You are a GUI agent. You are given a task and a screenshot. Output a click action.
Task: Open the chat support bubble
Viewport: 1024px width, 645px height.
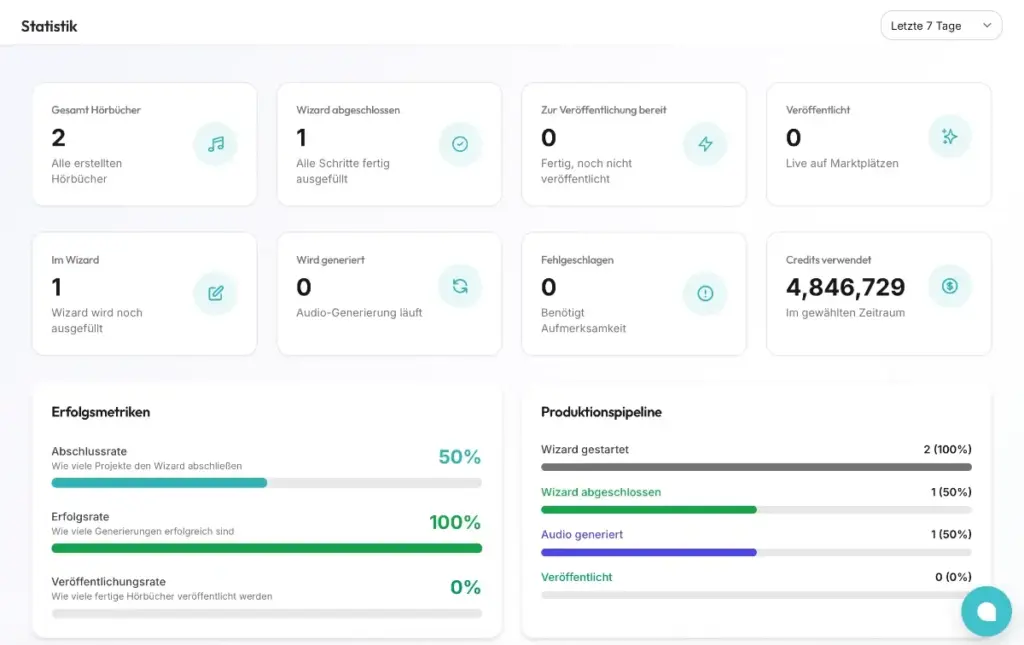click(986, 611)
